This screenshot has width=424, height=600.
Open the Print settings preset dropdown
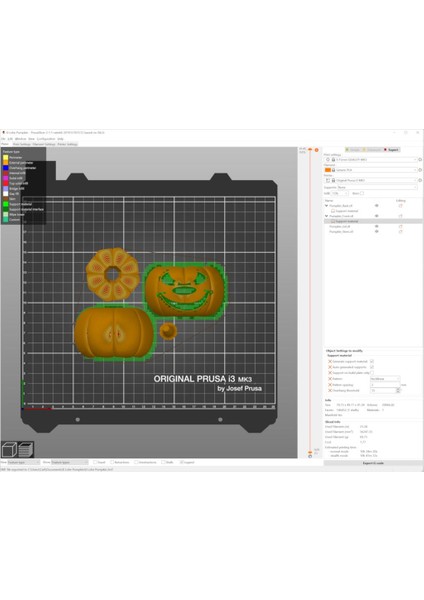371,160
